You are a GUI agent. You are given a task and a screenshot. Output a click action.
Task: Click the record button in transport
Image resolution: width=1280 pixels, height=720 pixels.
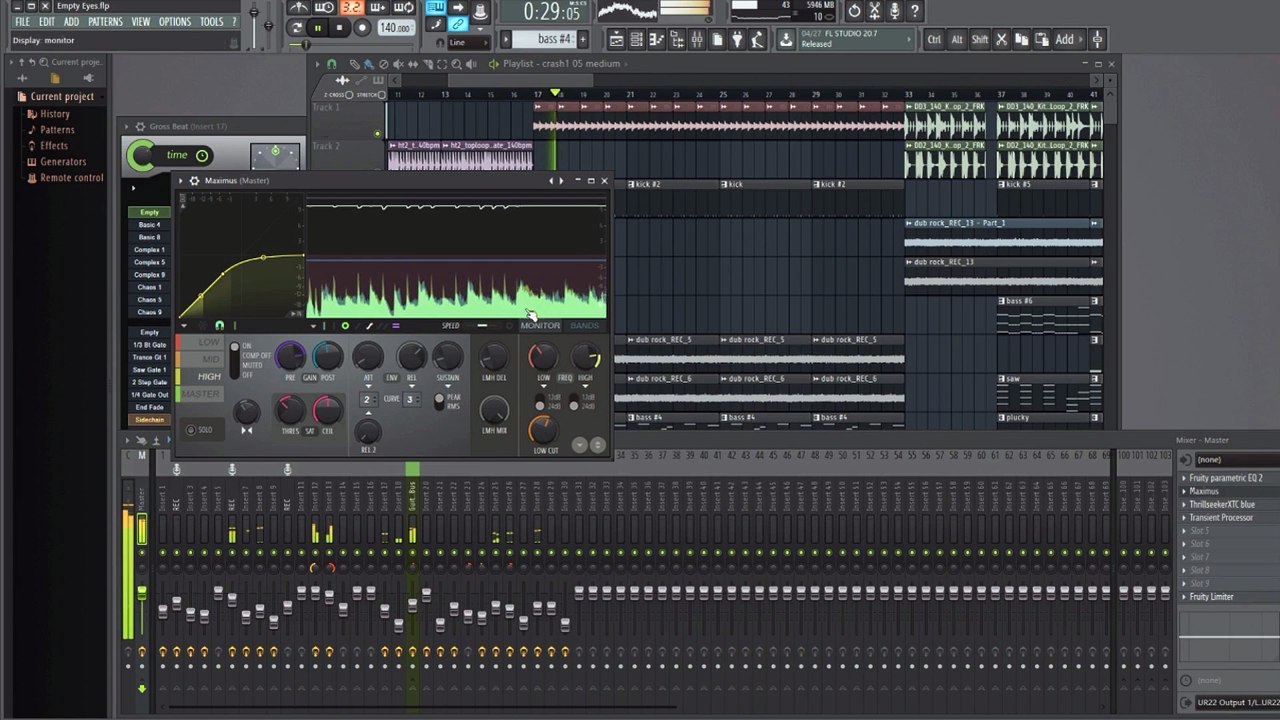[x=362, y=28]
